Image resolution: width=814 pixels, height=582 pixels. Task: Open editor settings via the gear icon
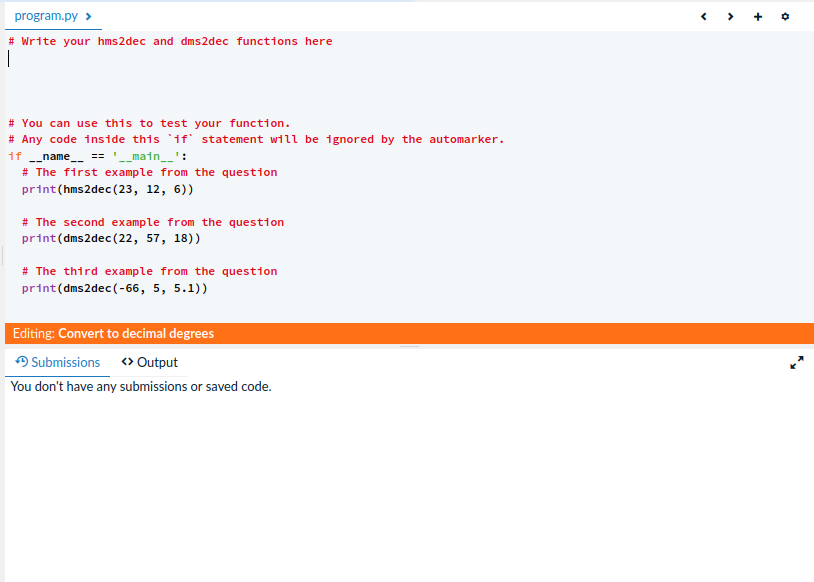(x=785, y=17)
